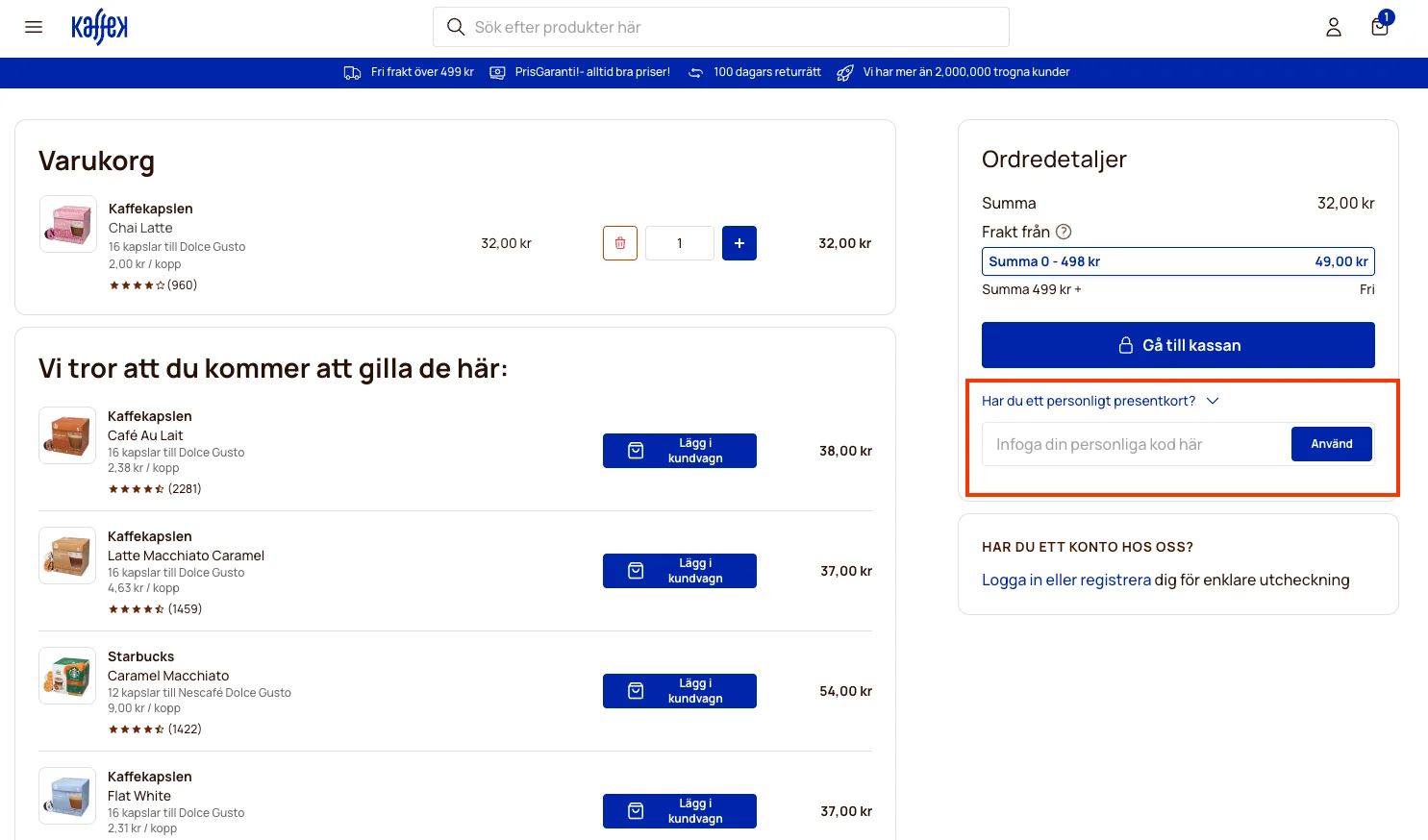The height and width of the screenshot is (840, 1428).
Task: Apply gift card with Använd button
Action: tap(1331, 443)
